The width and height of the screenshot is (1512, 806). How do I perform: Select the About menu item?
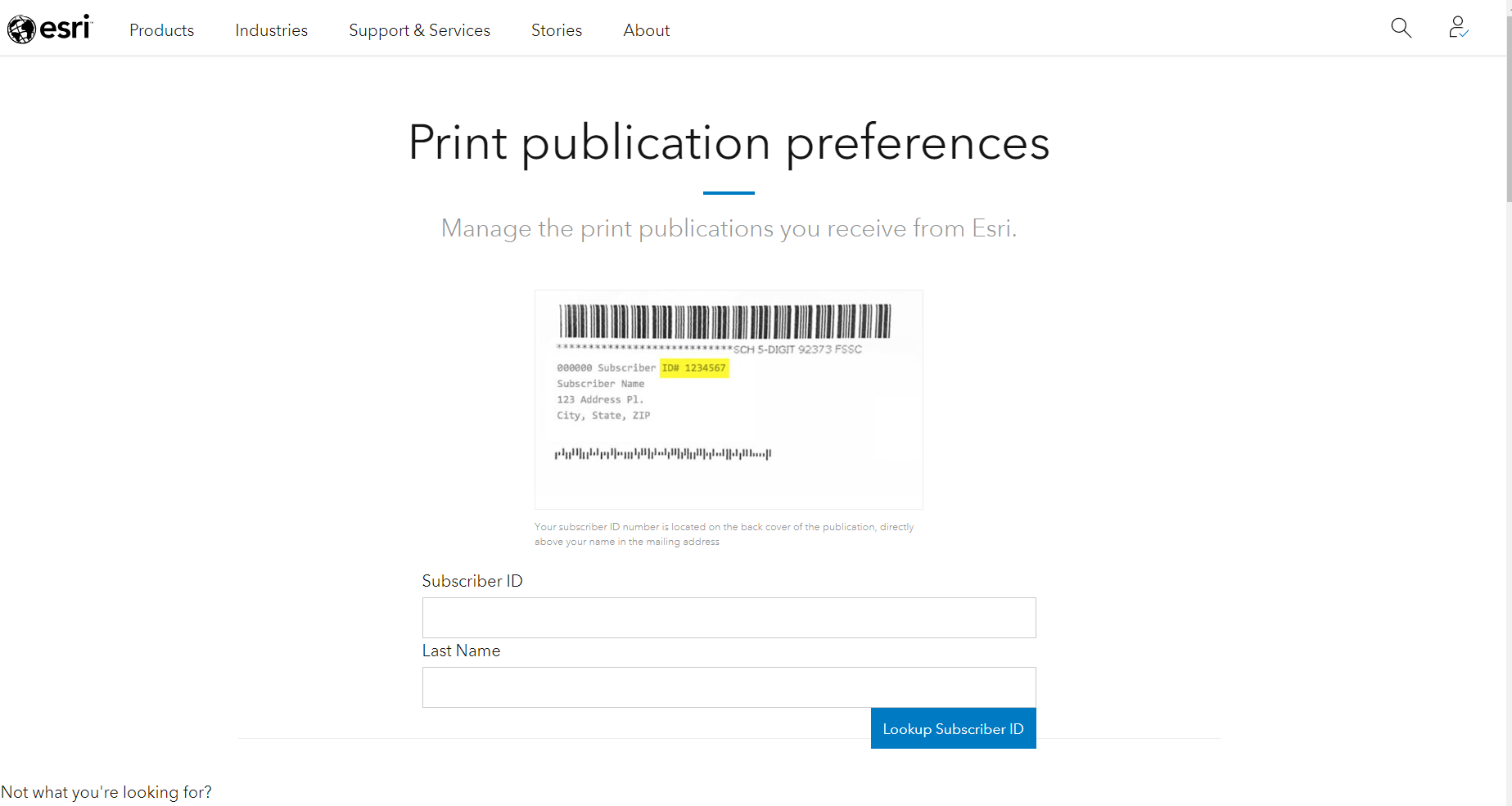point(646,29)
